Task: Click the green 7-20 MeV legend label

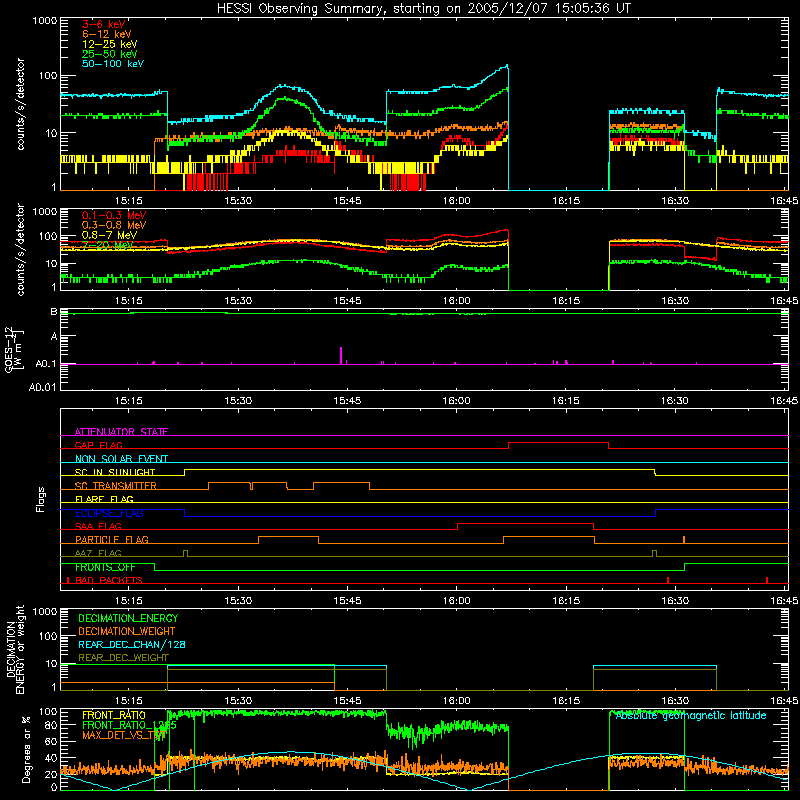Action: [107, 245]
